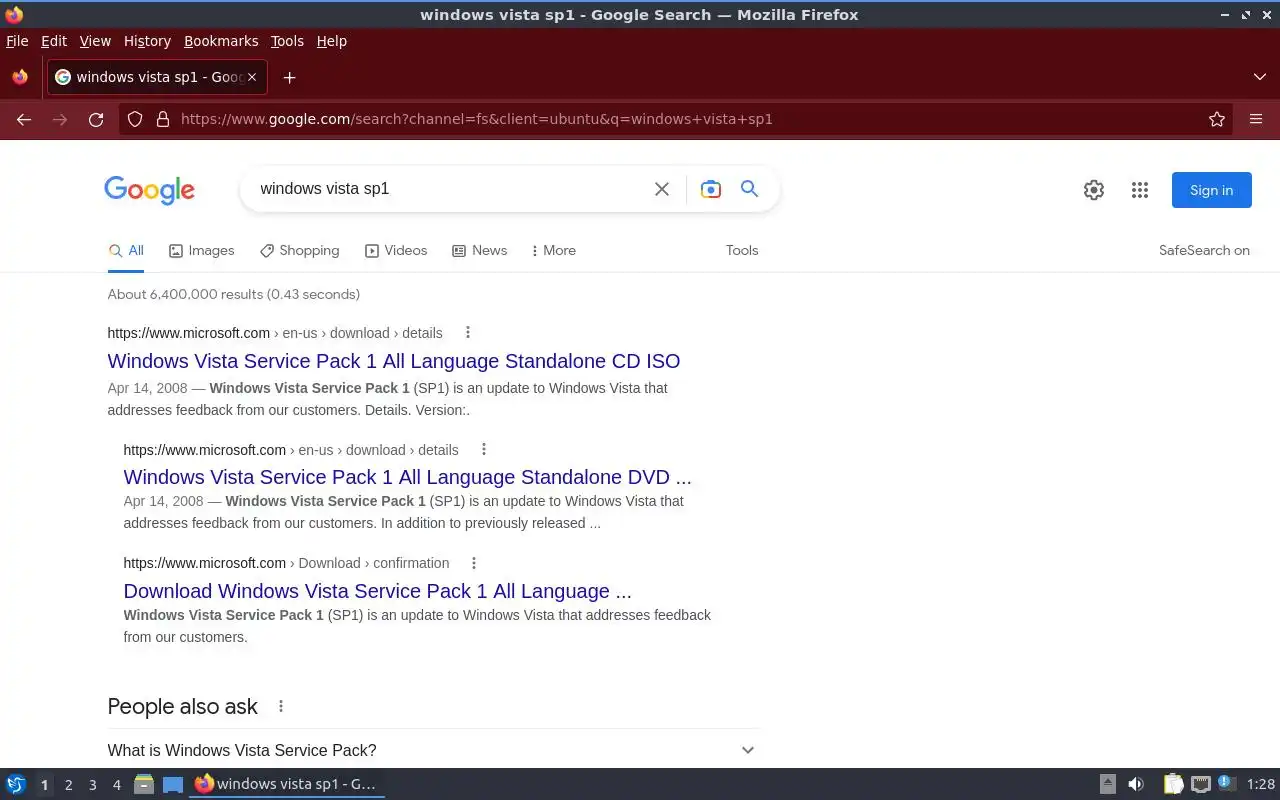Open options dots for Standalone CD ISO result

point(467,333)
